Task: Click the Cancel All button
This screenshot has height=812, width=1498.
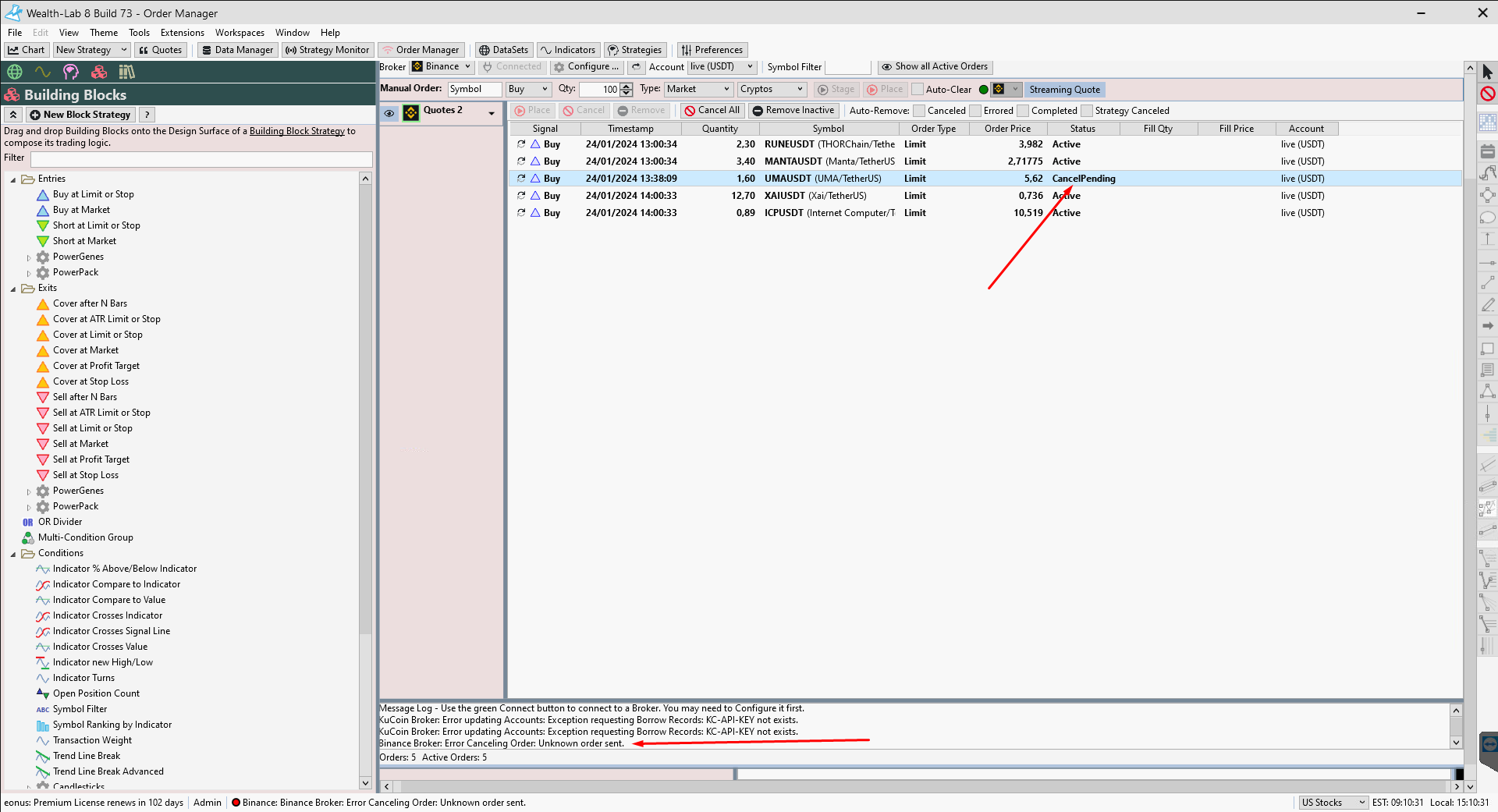Action: [x=712, y=111]
